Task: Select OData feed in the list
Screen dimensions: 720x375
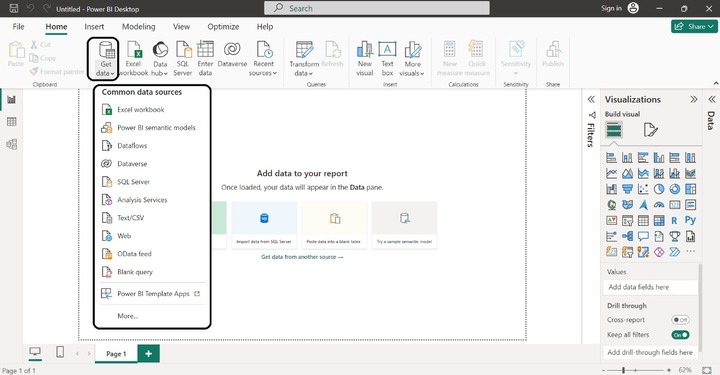Action: click(x=152, y=254)
